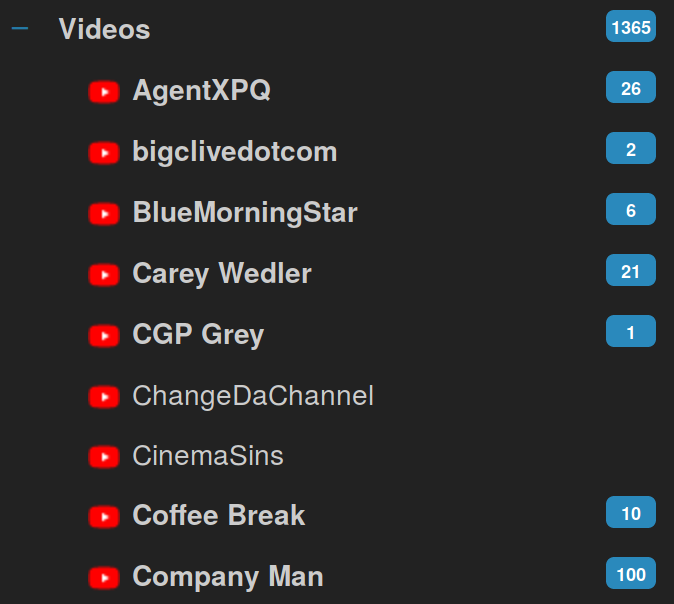Click the ChangeDaChannel YouTube icon
The height and width of the screenshot is (604, 674).
point(104,396)
